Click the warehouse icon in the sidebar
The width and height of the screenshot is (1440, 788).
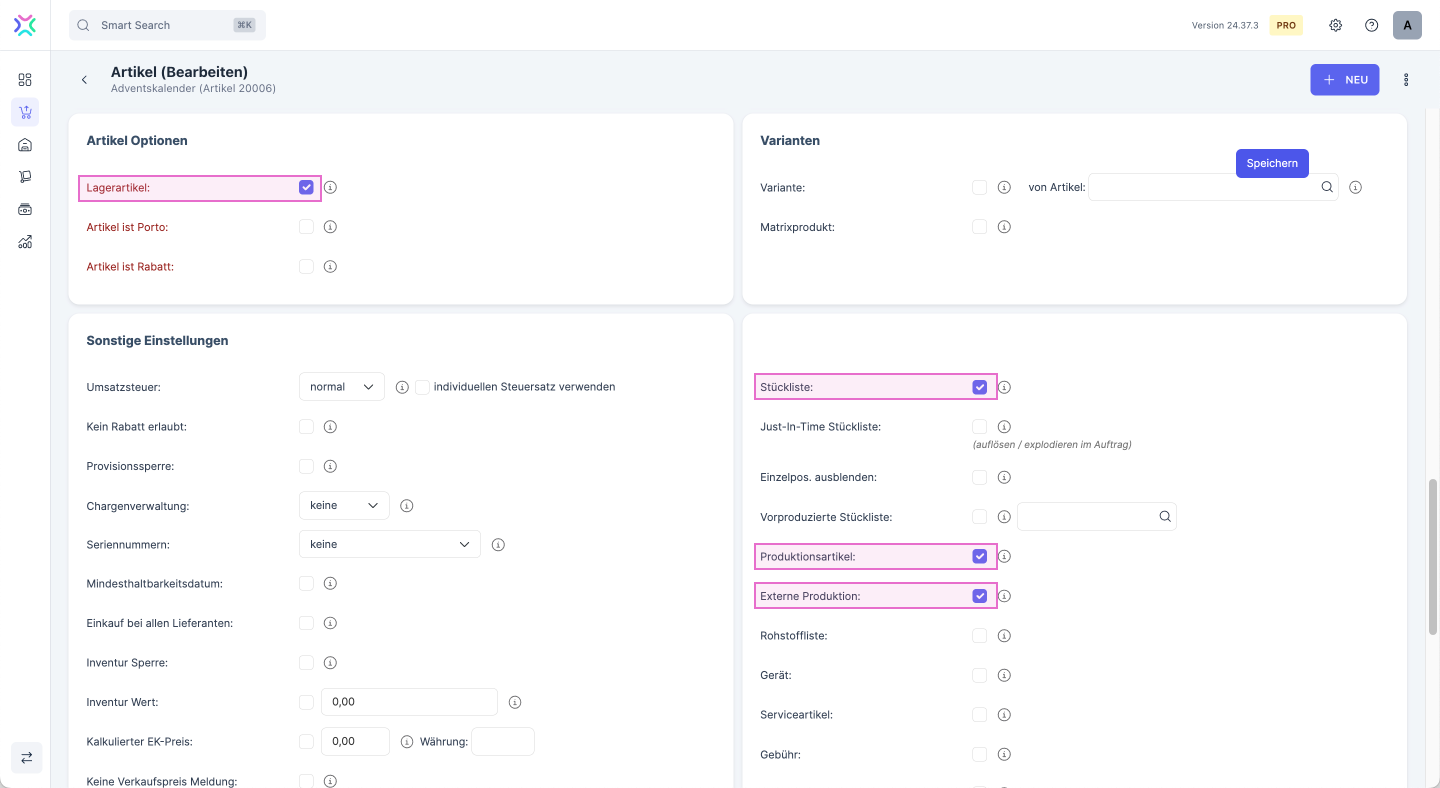point(25,145)
